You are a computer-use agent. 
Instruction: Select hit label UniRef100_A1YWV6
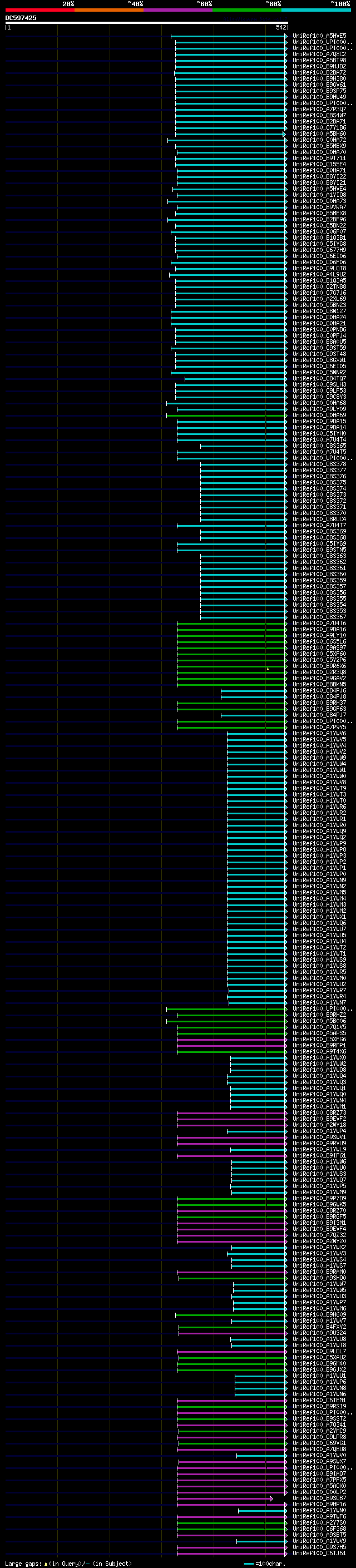click(319, 734)
